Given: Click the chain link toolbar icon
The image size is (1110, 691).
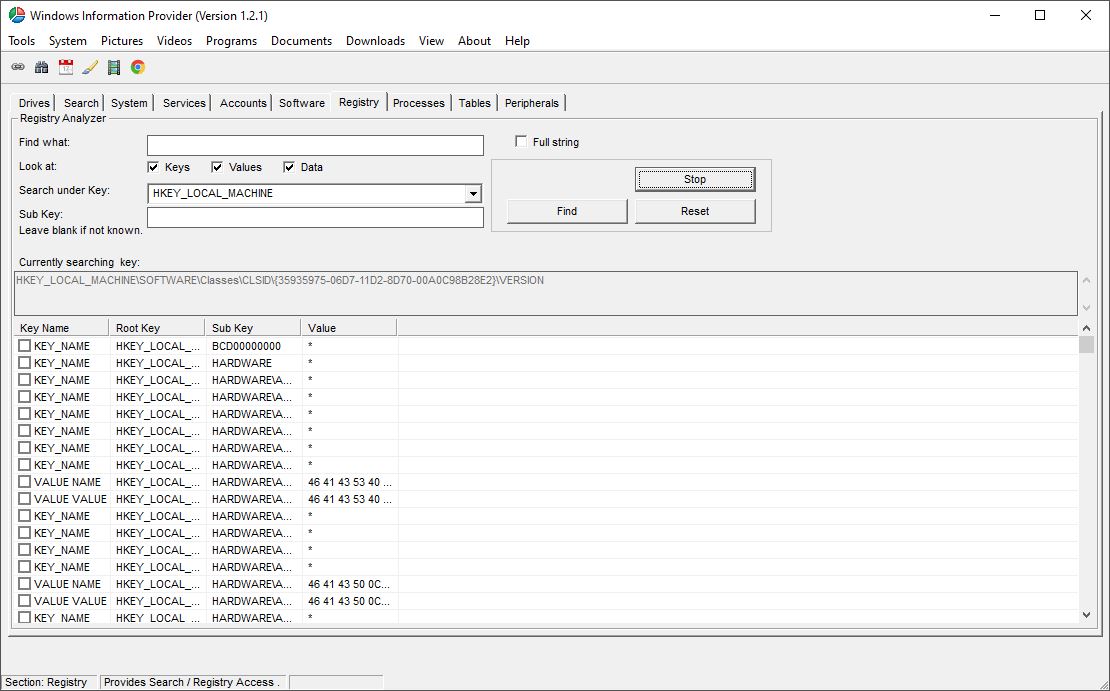Looking at the screenshot, I should coord(17,67).
